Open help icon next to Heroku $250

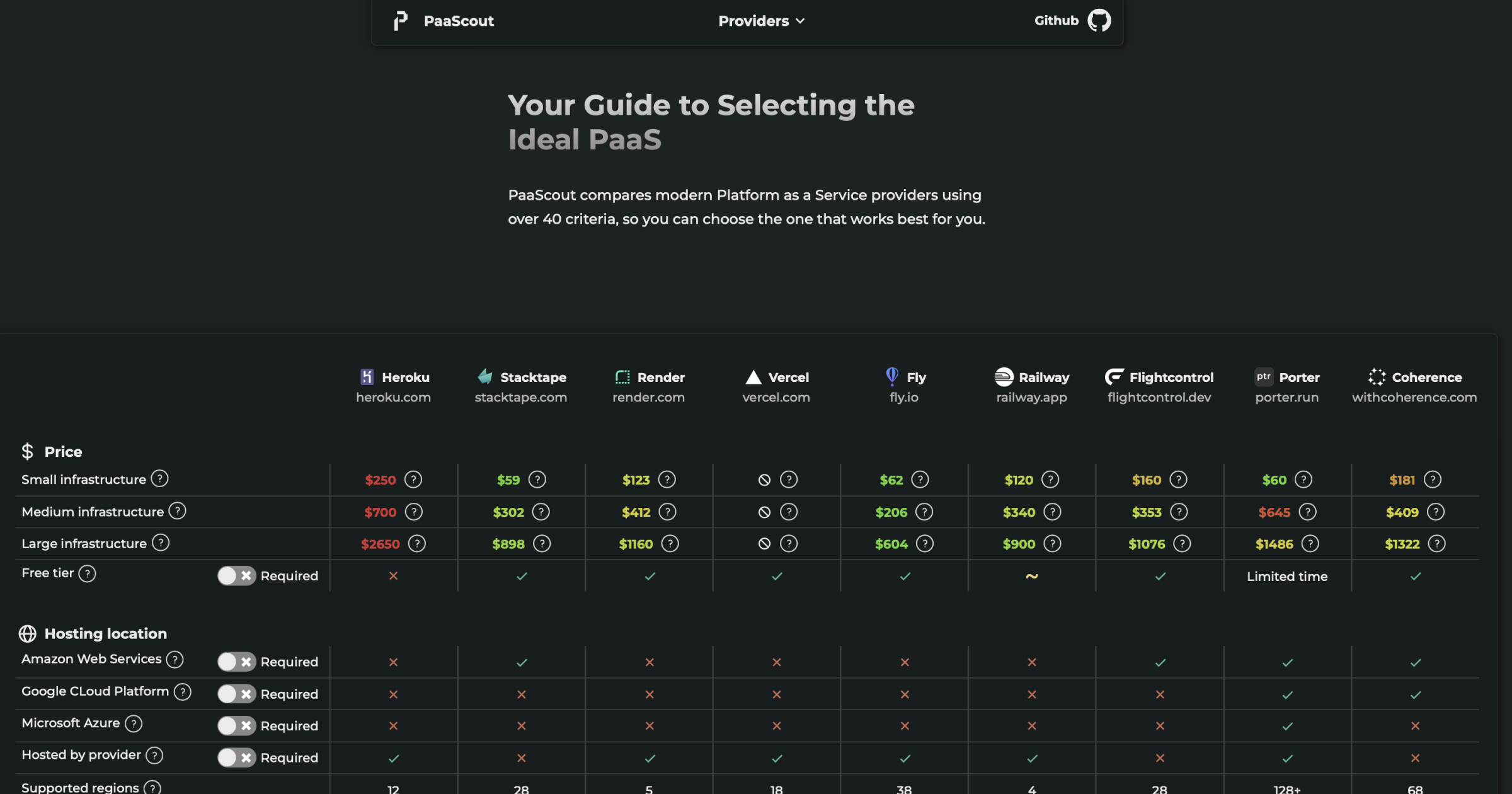413,480
